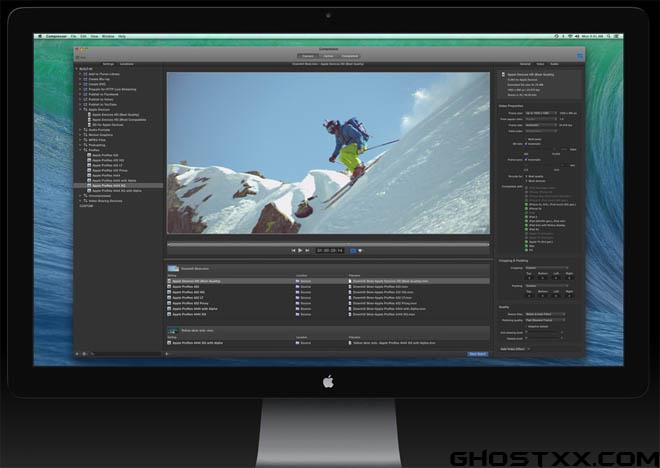660x468 pixels.
Task: Click the marker popup icon beside timecode
Action: point(354,250)
